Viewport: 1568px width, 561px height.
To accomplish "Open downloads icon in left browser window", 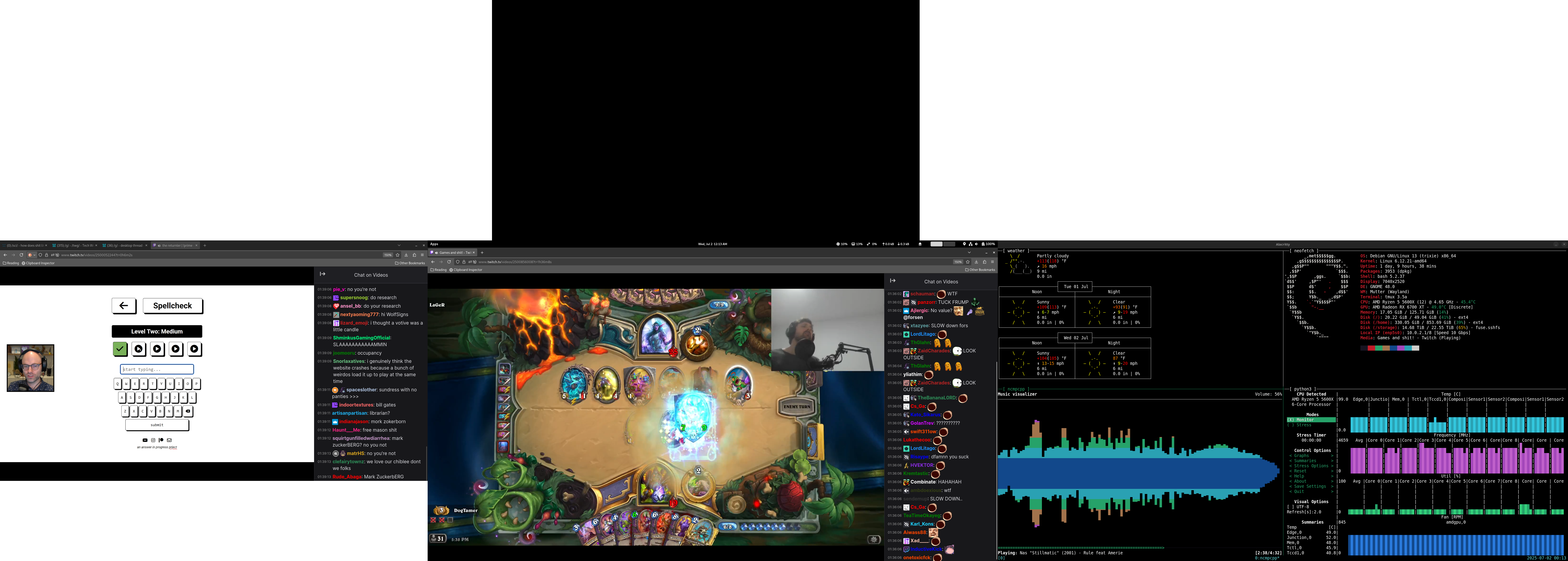I will tap(406, 255).
